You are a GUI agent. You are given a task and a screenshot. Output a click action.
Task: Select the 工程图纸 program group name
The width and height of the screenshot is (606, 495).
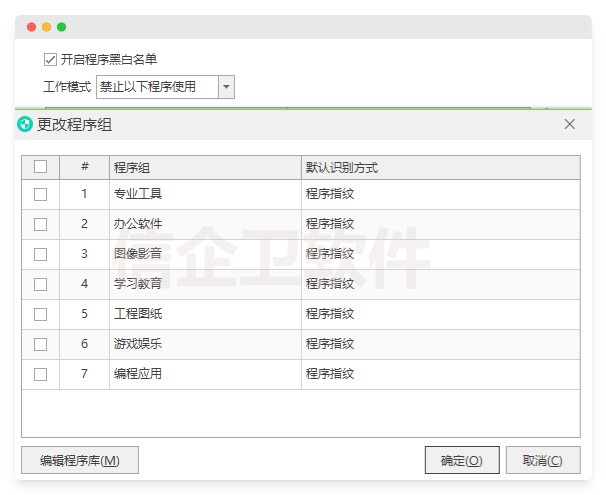138,314
